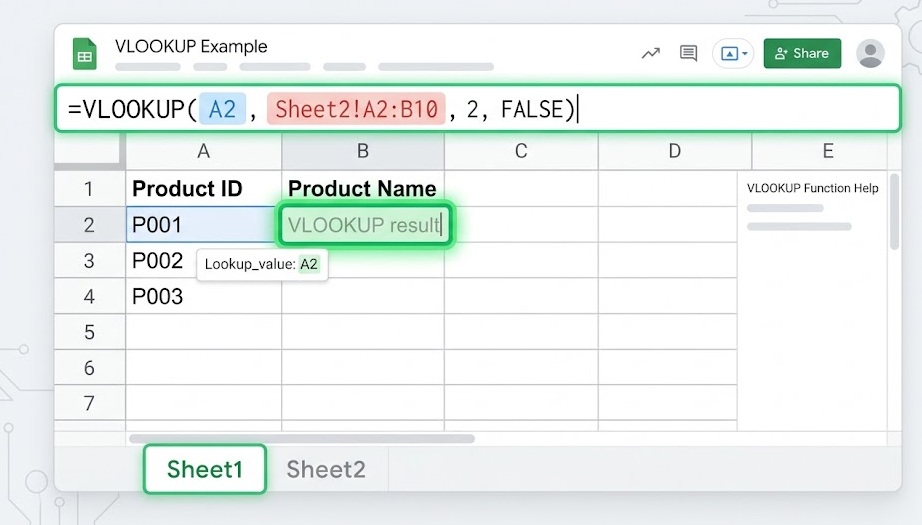Click the green Share button
This screenshot has height=525, width=922.
802,53
